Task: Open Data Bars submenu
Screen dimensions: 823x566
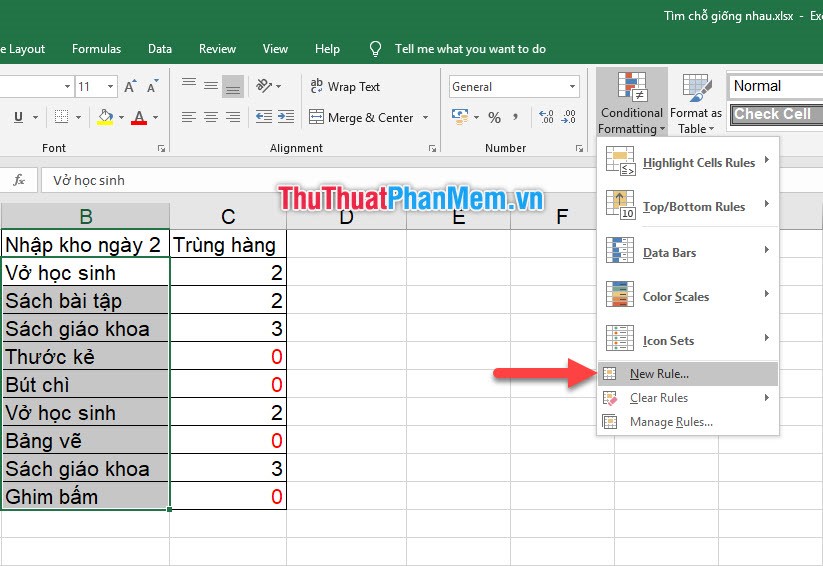Action: pos(688,252)
